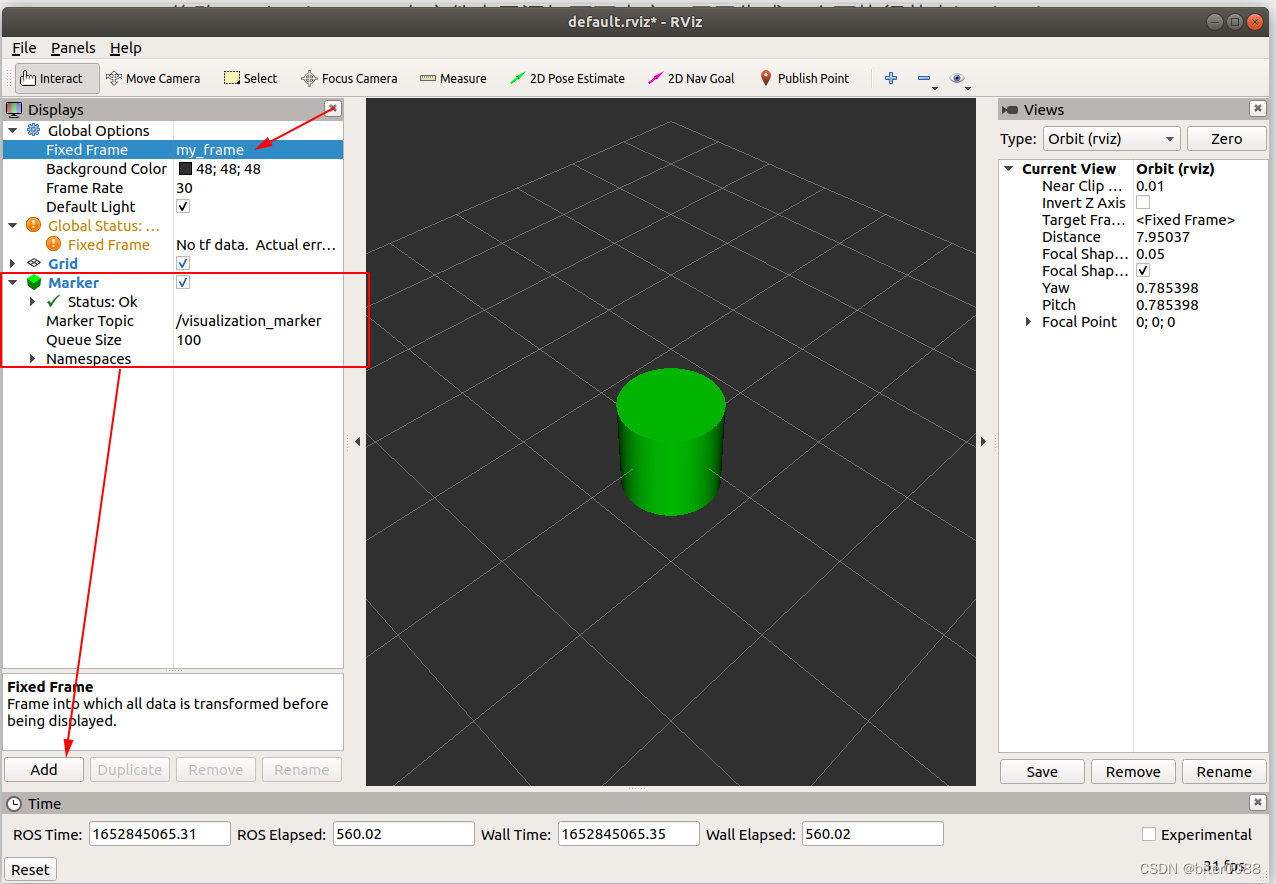Open the eye view options icon
The width and height of the screenshot is (1276, 884).
coord(957,78)
